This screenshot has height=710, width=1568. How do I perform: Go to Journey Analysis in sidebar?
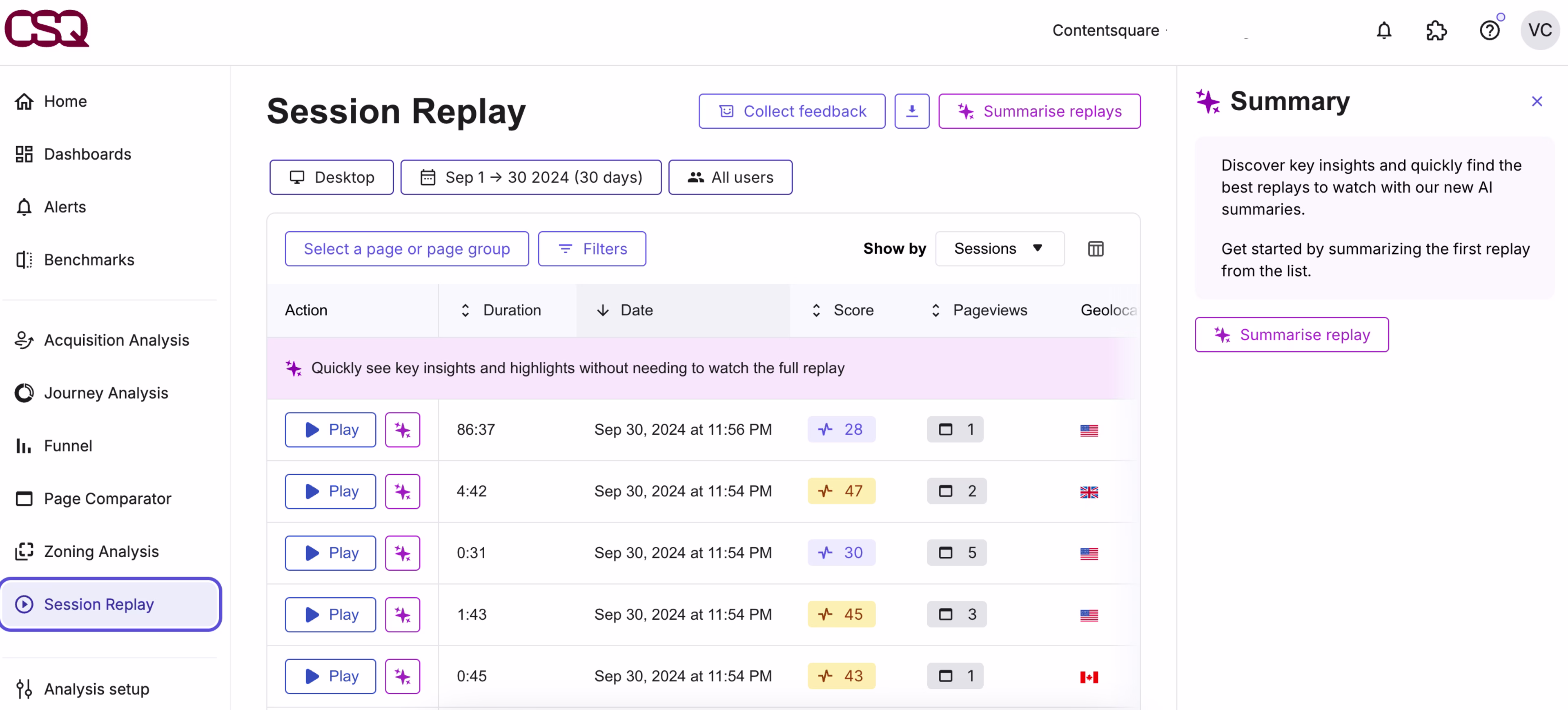point(106,393)
